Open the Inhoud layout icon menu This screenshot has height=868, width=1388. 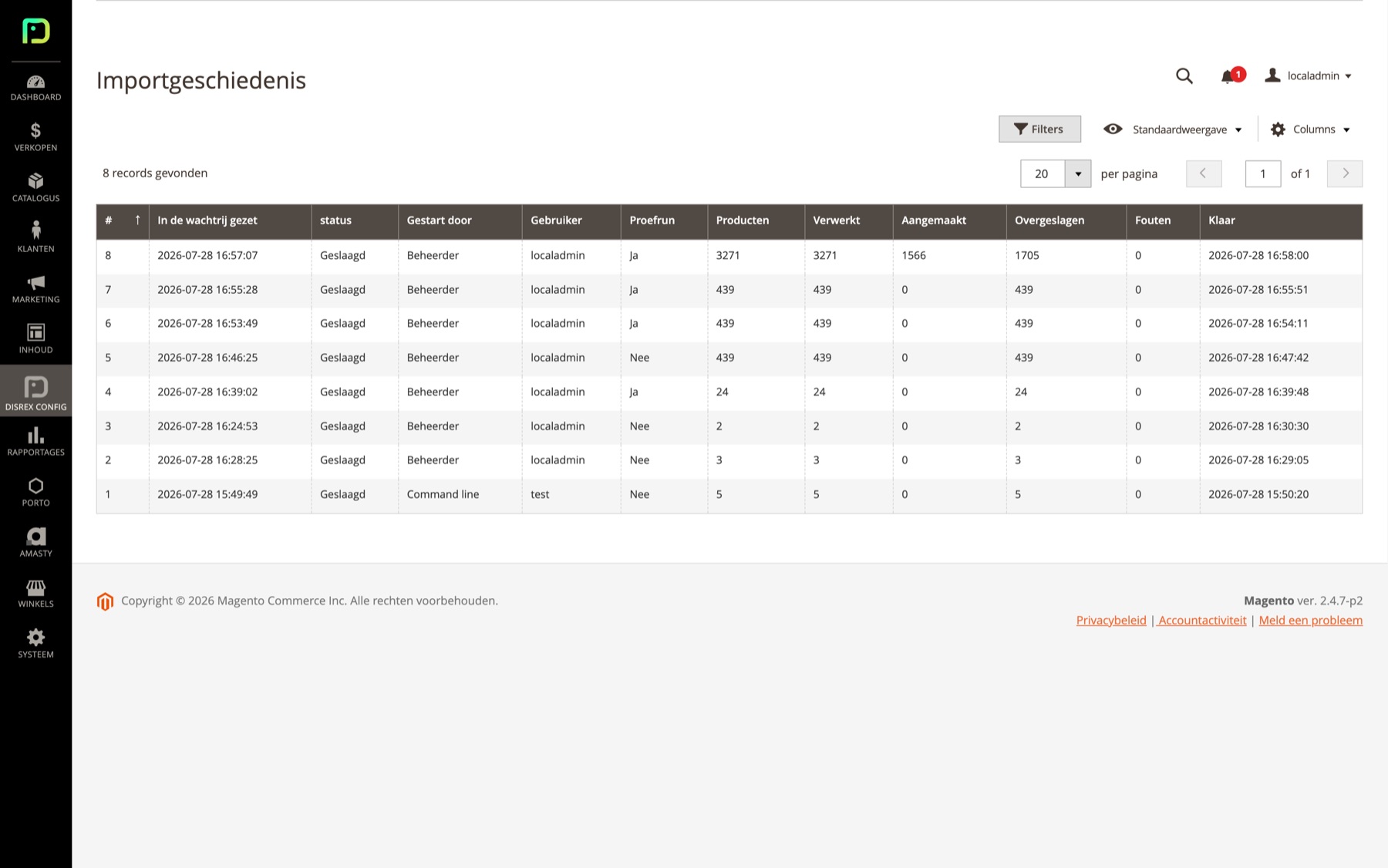[x=35, y=339]
